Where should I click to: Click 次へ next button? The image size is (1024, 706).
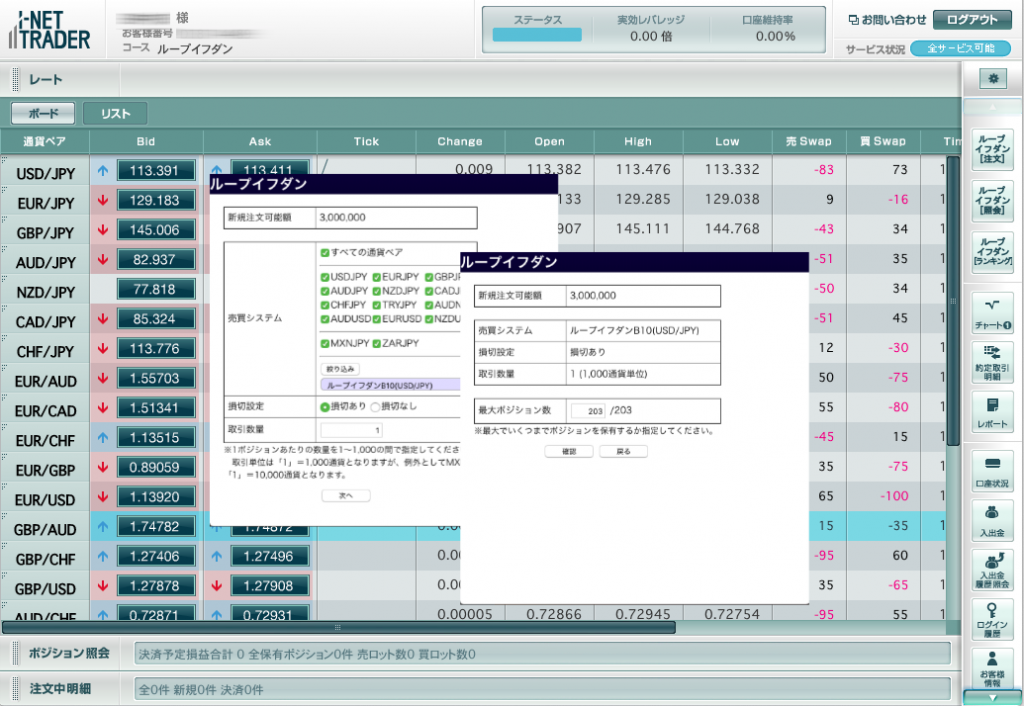[345, 496]
